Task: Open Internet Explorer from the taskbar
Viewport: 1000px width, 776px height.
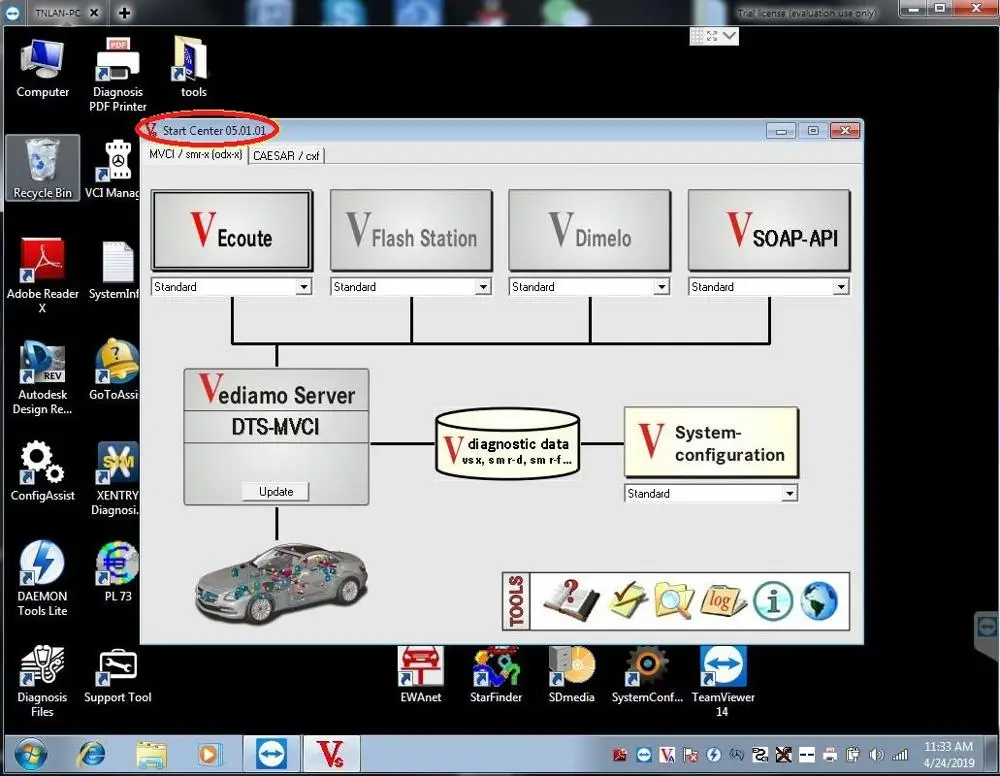Action: pos(91,755)
